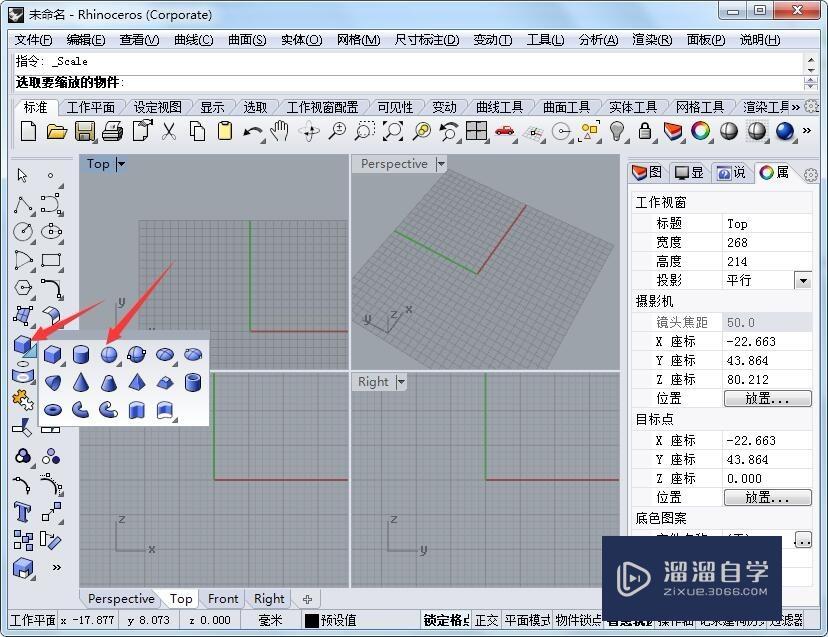Select the Tube tool from the flyout
The width and height of the screenshot is (828, 637).
[191, 385]
